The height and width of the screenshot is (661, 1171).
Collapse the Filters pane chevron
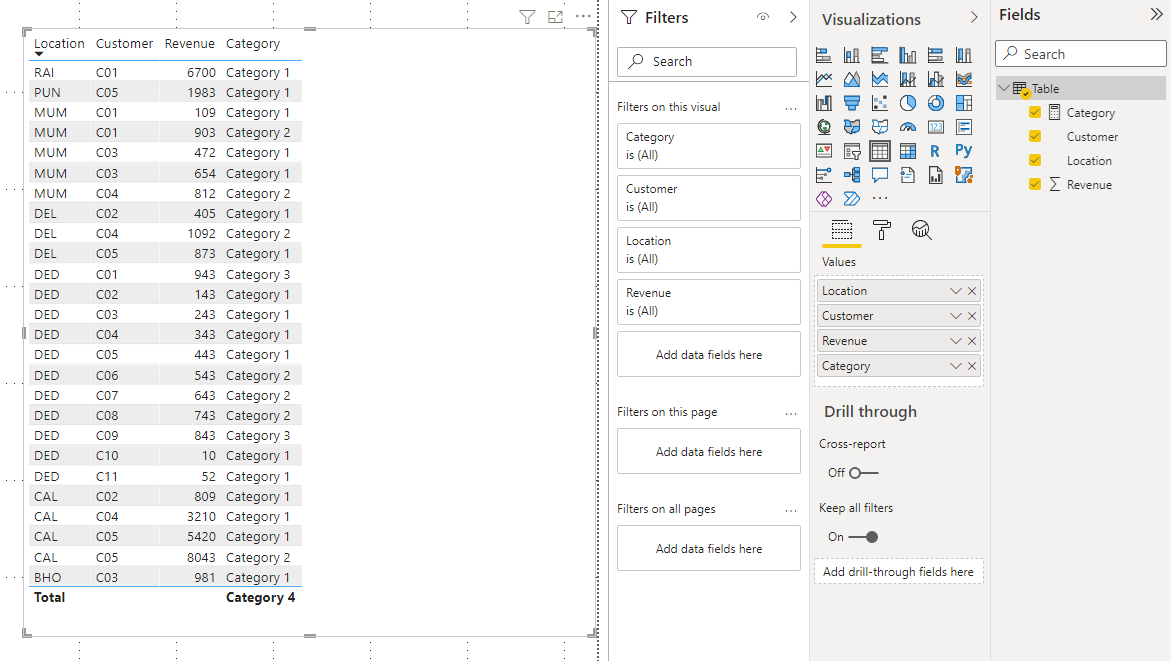[x=793, y=16]
